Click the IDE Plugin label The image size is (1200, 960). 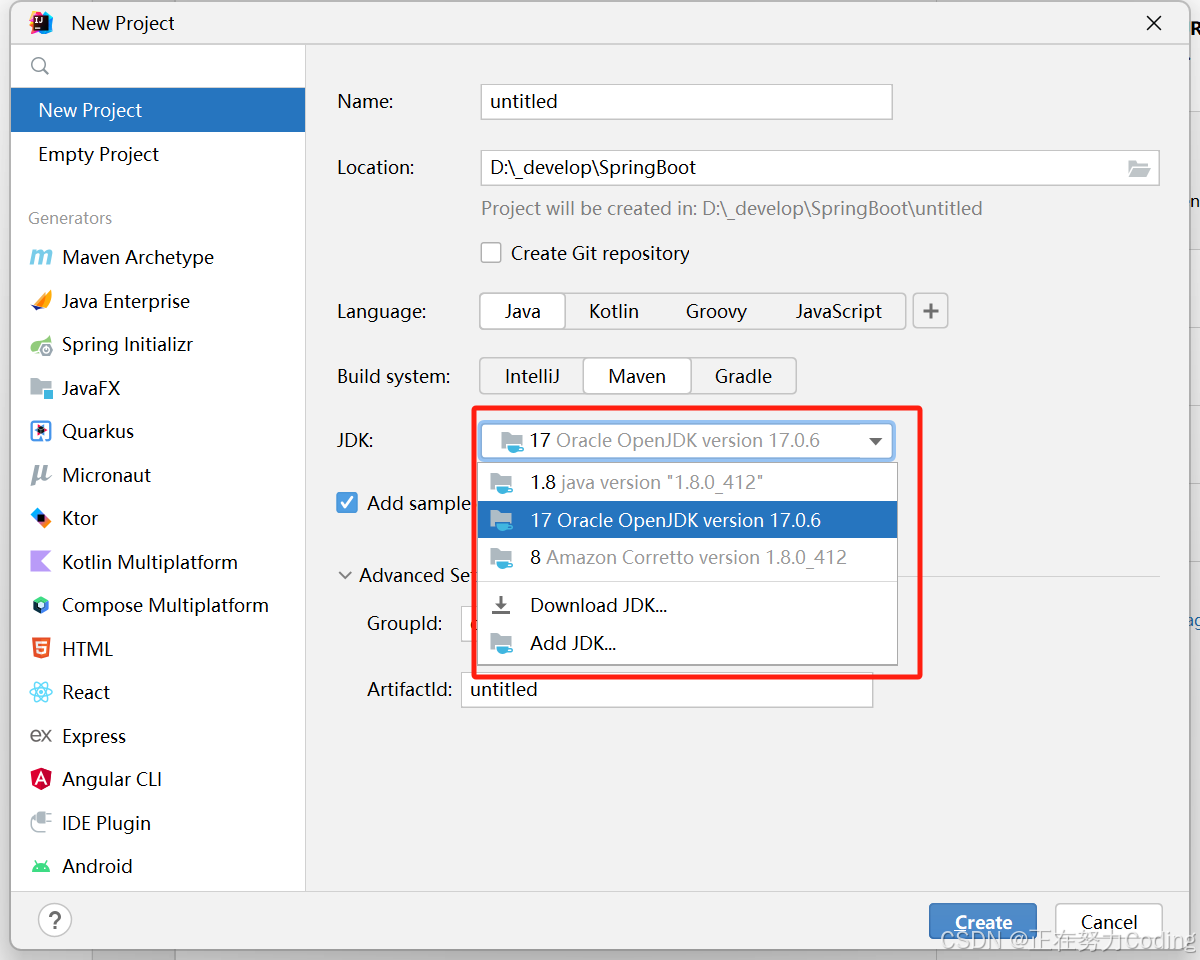106,823
